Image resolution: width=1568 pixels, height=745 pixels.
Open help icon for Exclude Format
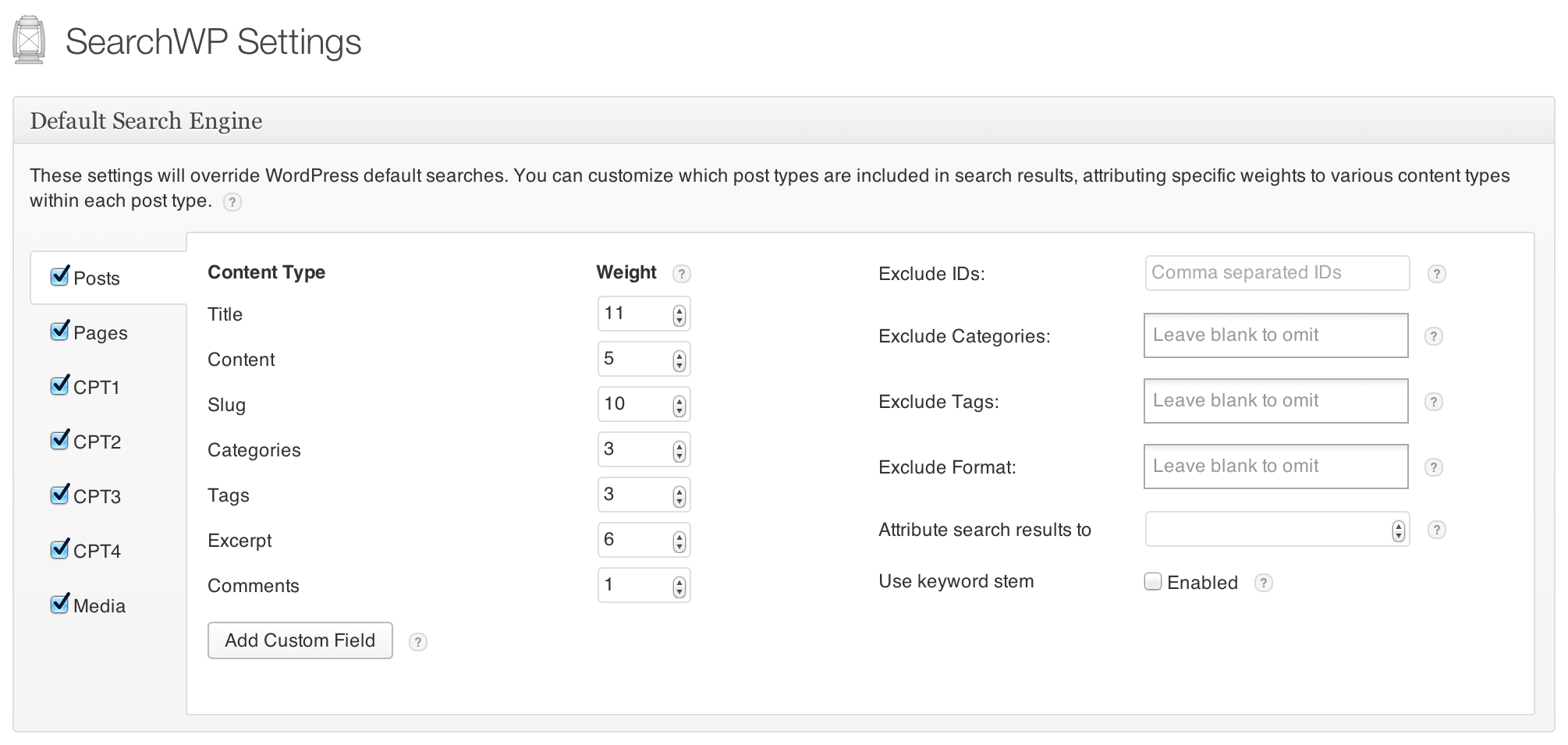coord(1433,467)
